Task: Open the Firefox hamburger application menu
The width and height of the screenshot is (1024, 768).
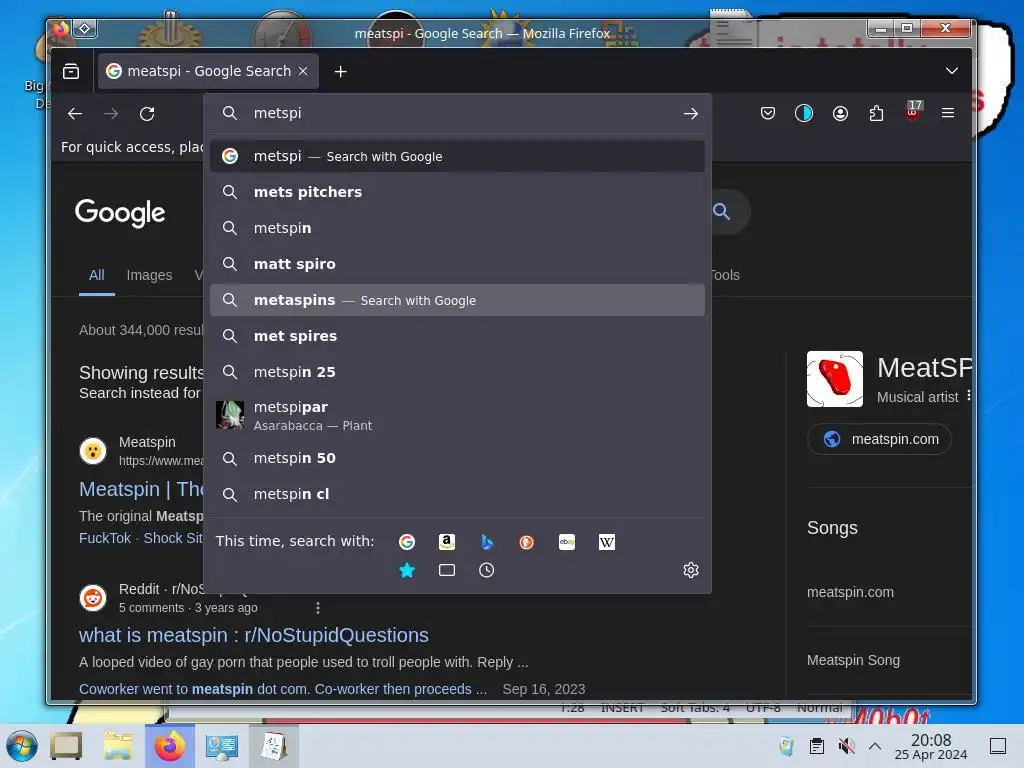Action: coord(948,113)
